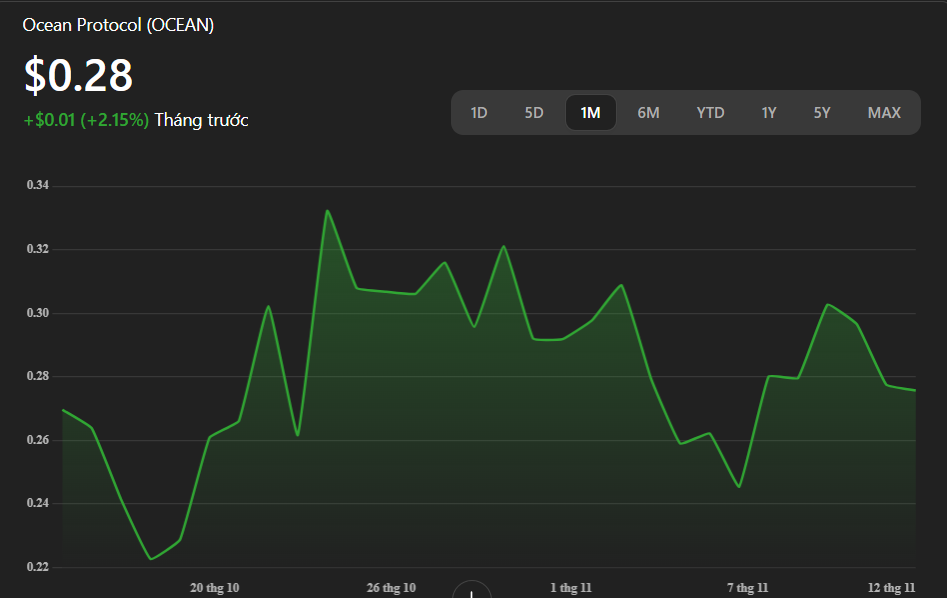Click the $0.28 current price
Viewport: 947px width, 598px height.
click(x=78, y=76)
